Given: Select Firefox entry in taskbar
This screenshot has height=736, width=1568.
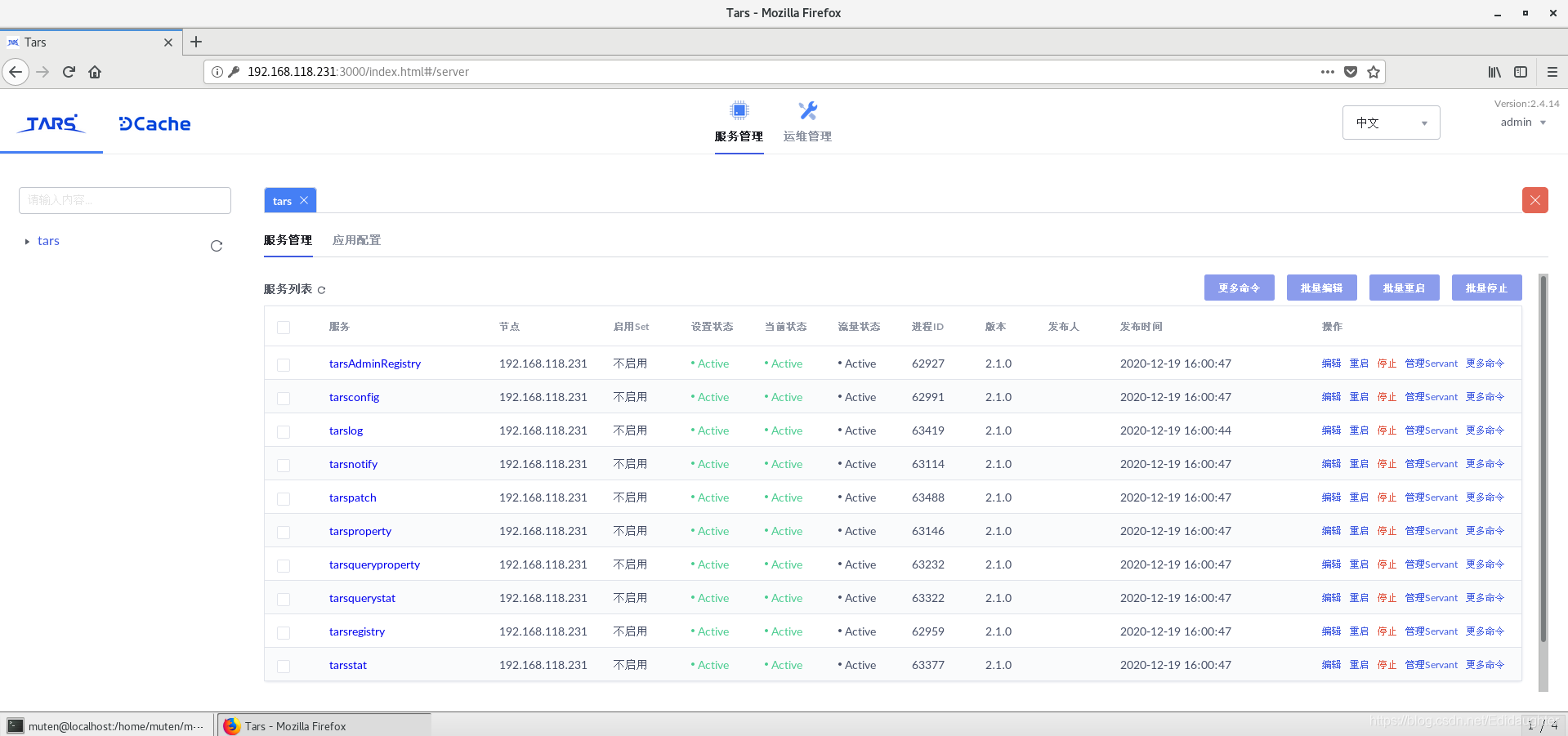Looking at the screenshot, I should (x=324, y=725).
